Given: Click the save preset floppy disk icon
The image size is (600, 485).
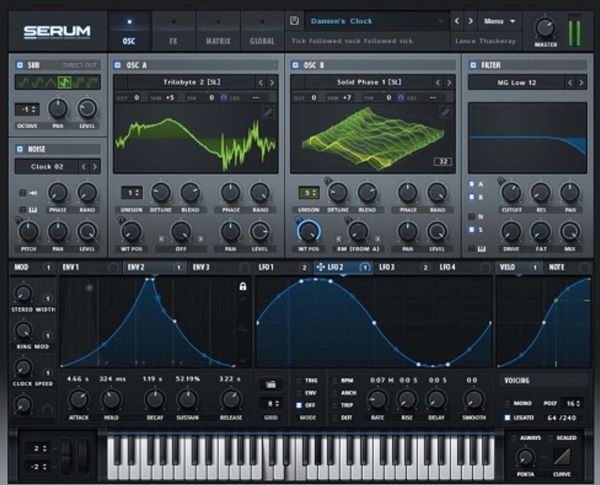Looking at the screenshot, I should (x=294, y=21).
